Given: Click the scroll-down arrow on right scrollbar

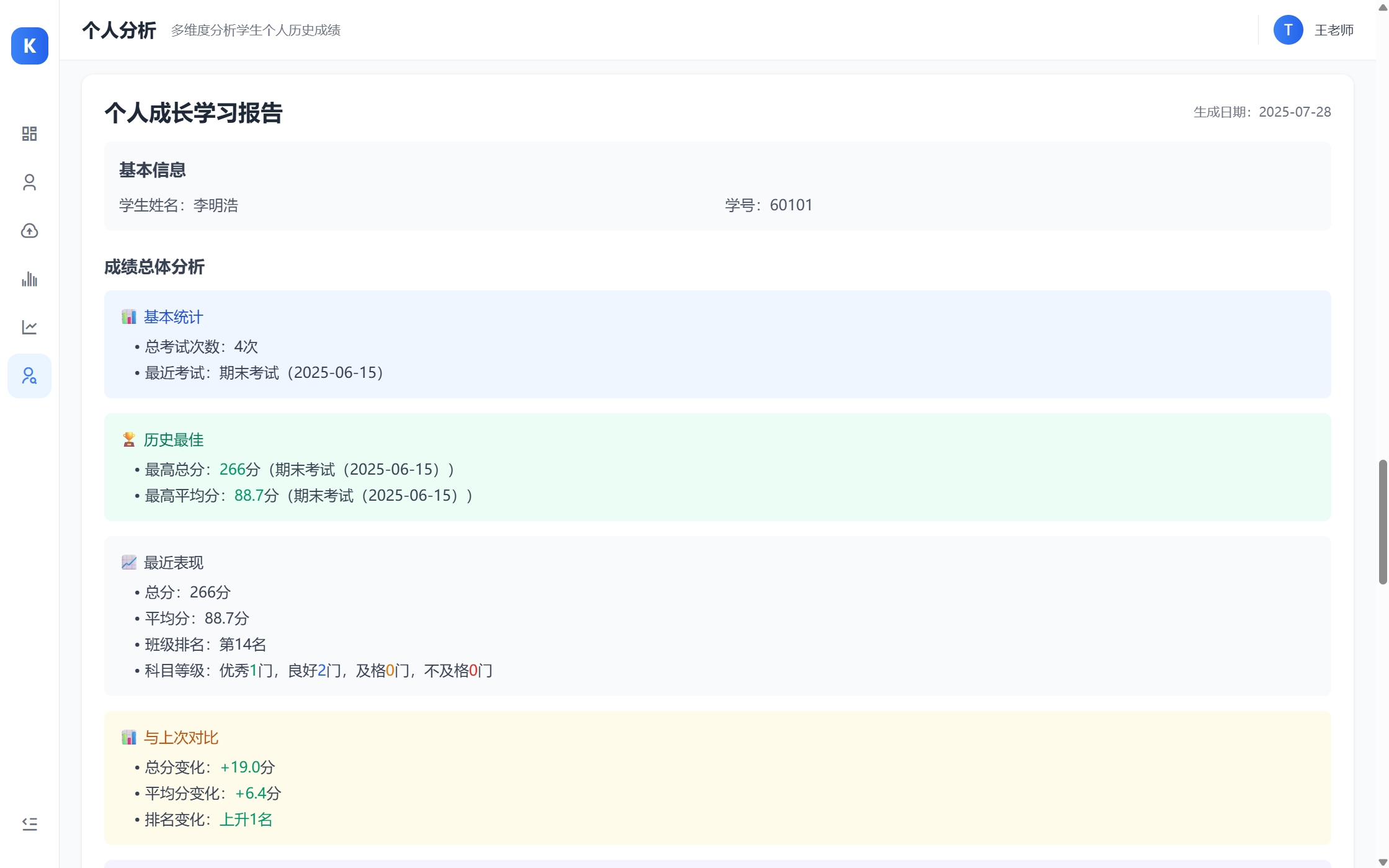Looking at the screenshot, I should point(1382,862).
